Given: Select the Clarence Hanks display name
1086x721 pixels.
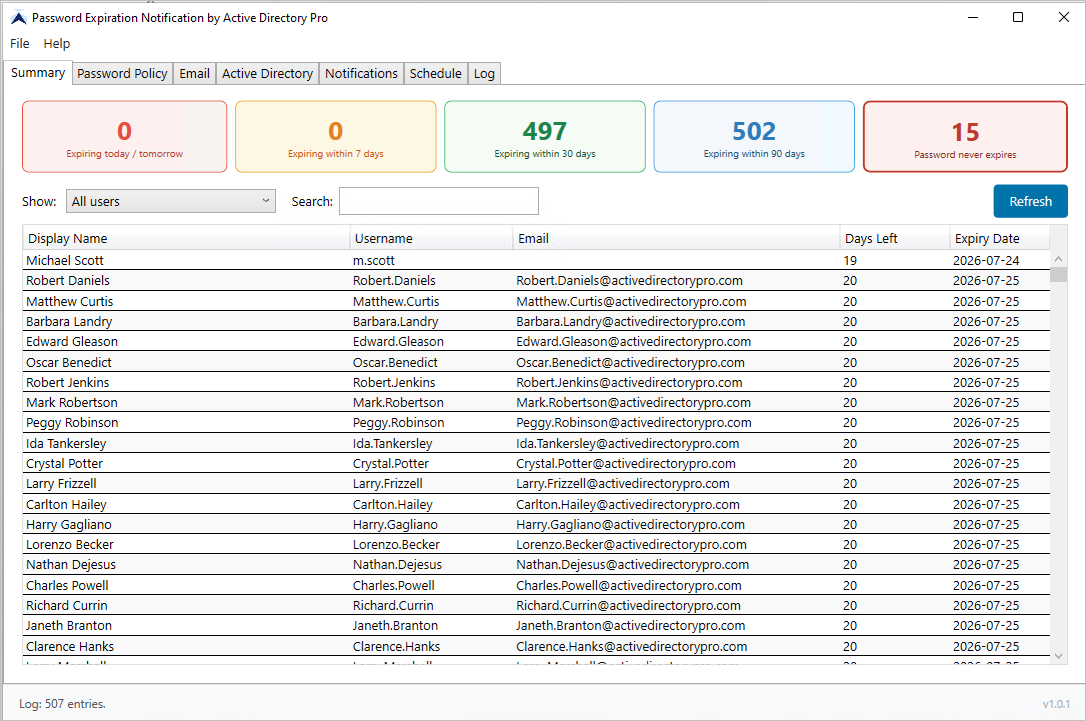Looking at the screenshot, I should (70, 646).
